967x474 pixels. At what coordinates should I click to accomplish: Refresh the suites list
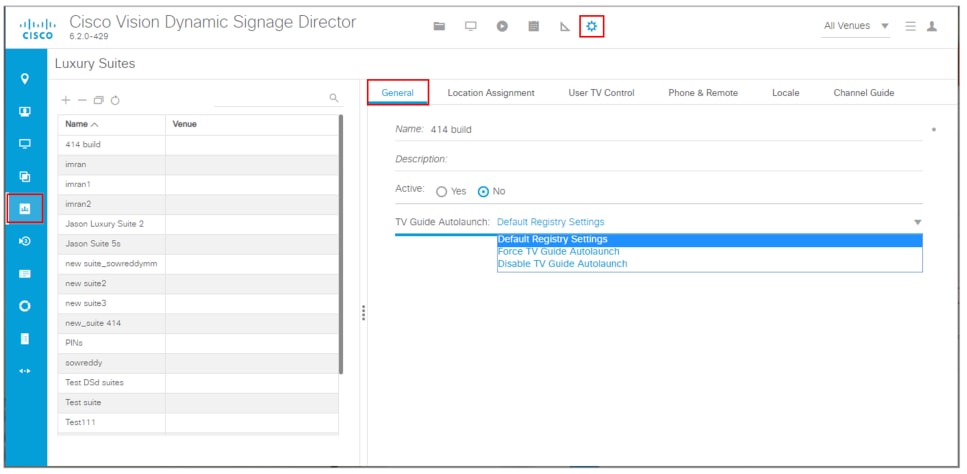tap(115, 100)
